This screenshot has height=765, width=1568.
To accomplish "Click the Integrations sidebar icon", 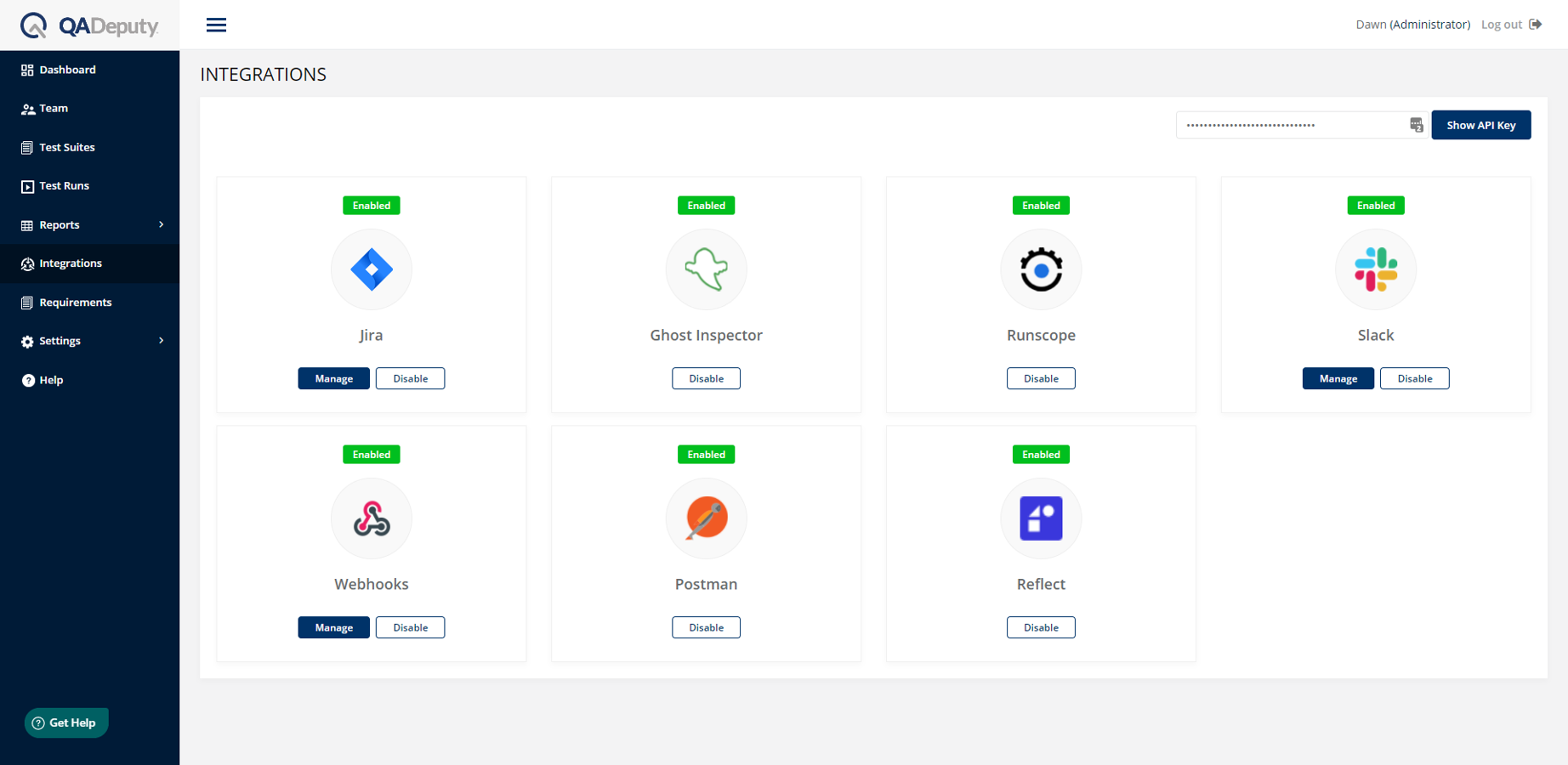I will pyautogui.click(x=27, y=263).
